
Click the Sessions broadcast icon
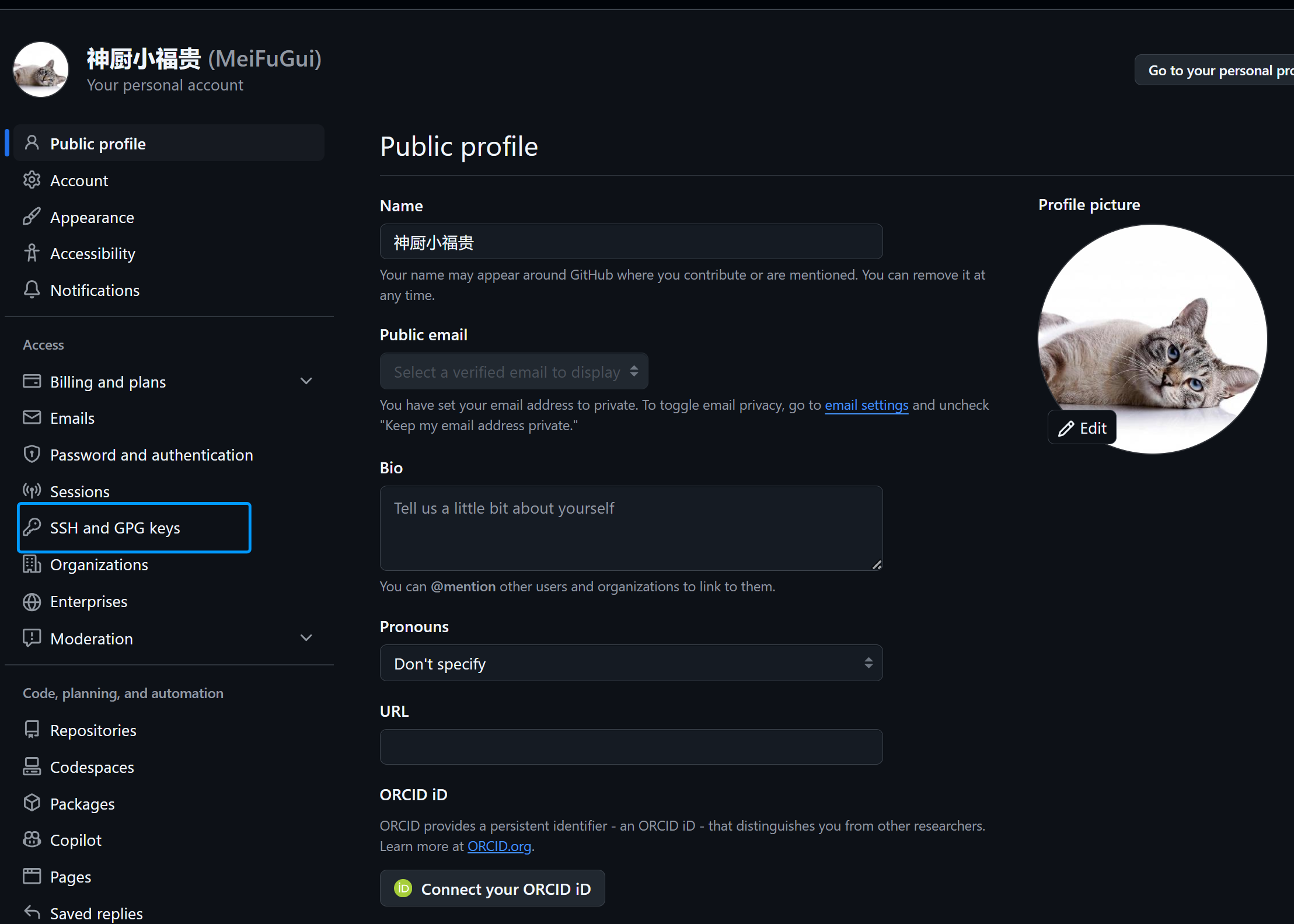pos(32,491)
